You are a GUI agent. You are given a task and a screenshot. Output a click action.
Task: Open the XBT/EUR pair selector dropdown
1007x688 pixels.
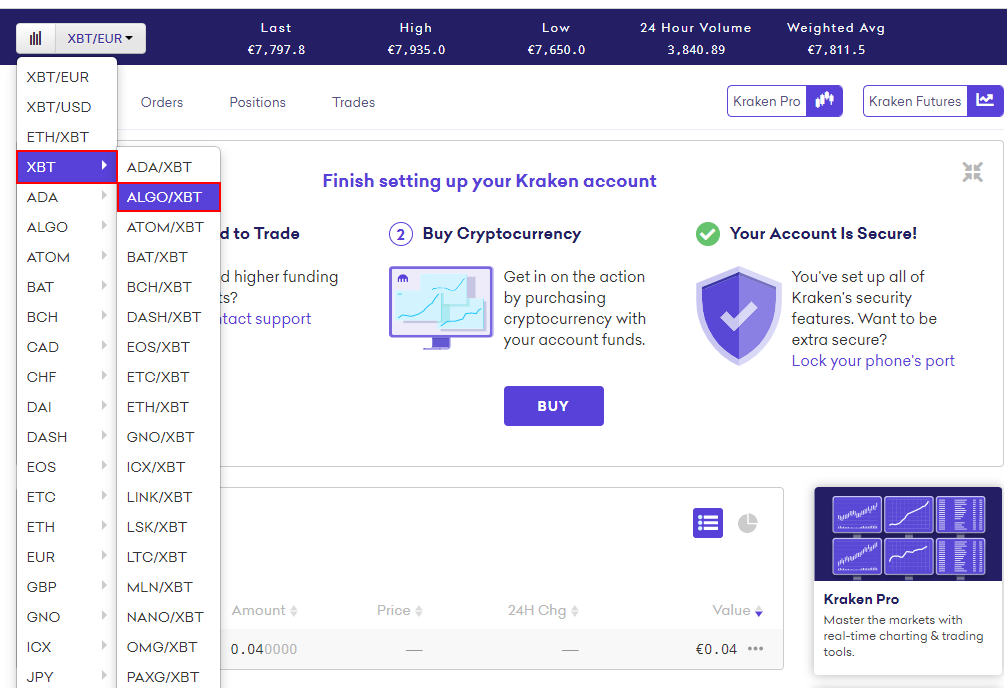101,39
